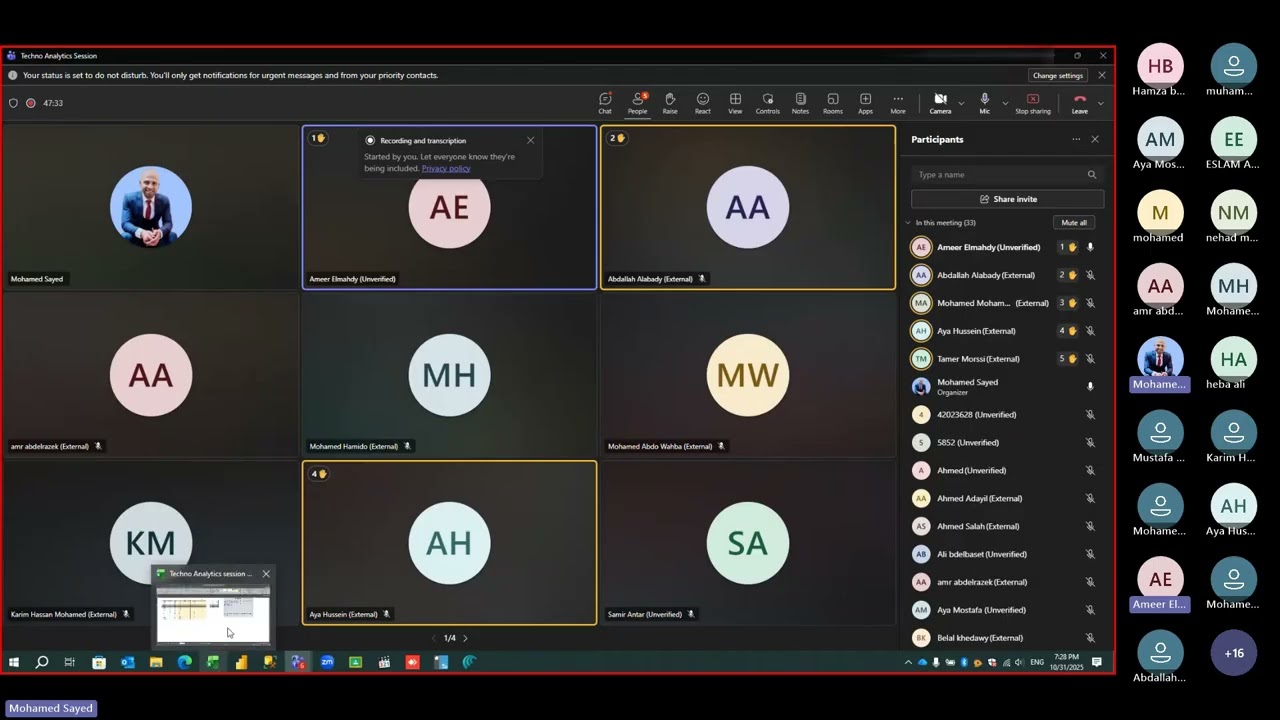The height and width of the screenshot is (720, 1280).
Task: Close the Participants panel
Action: click(1095, 140)
